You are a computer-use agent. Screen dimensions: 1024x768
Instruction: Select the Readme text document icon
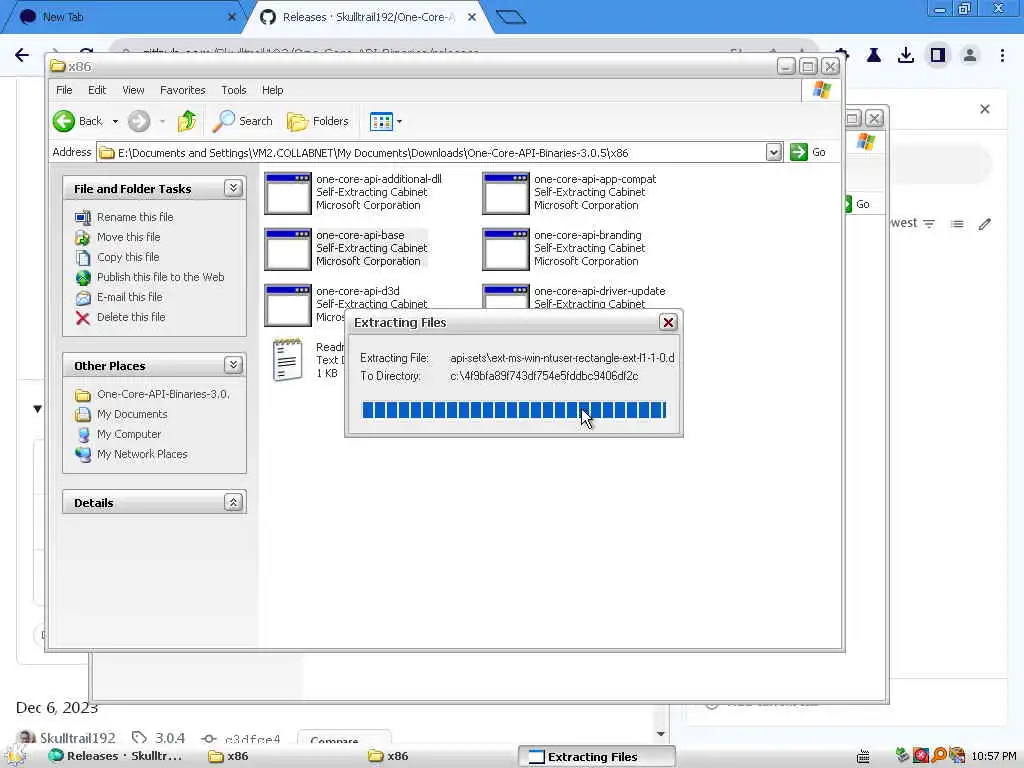click(287, 359)
